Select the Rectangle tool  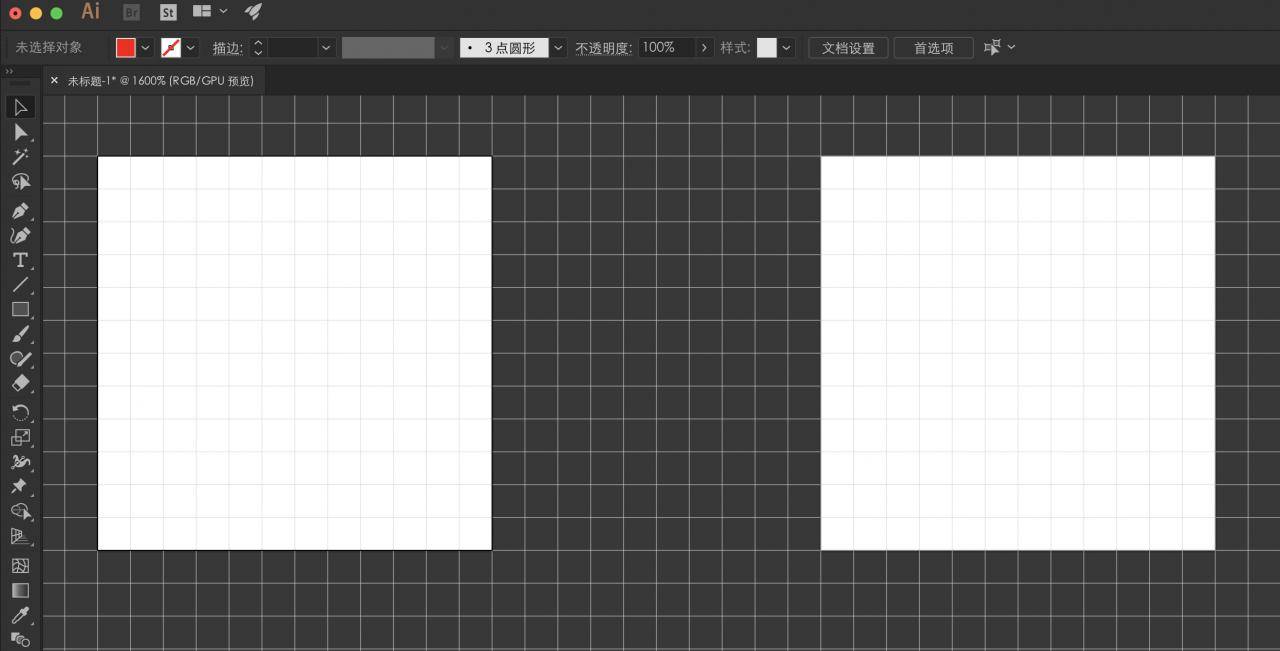(20, 309)
